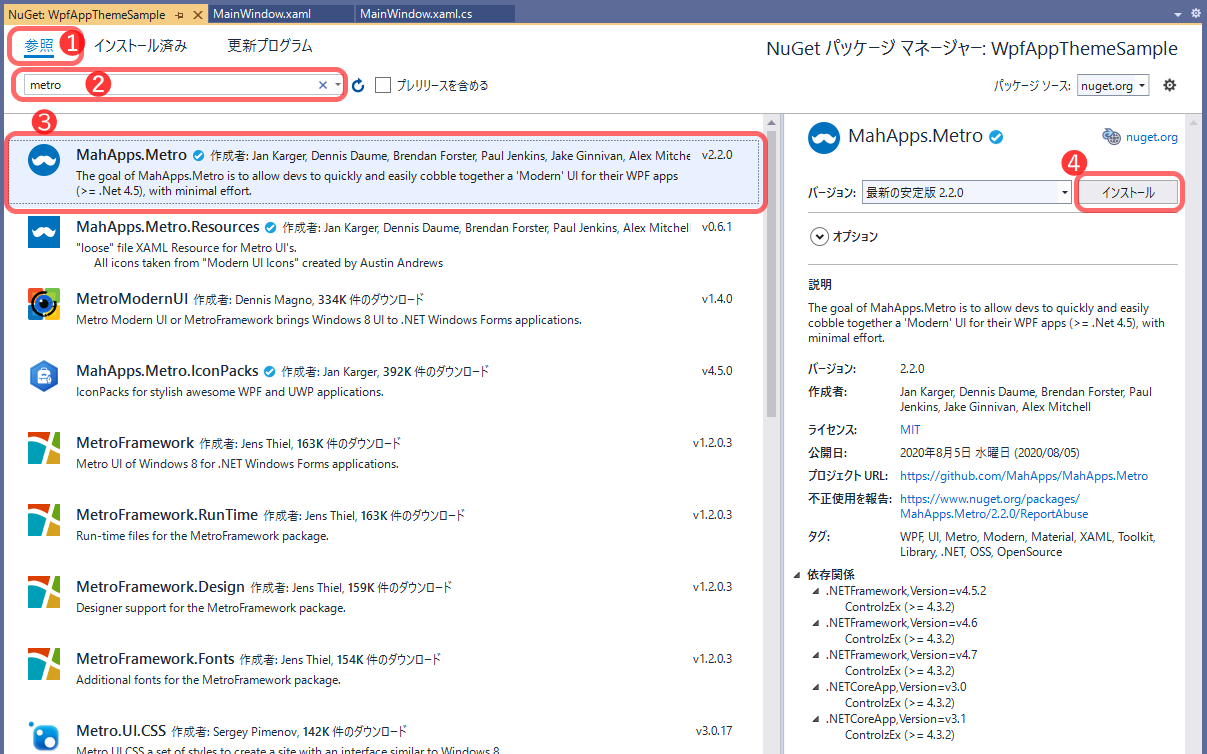The height and width of the screenshot is (754, 1207).
Task: Click the Install button
Action: click(x=1128, y=193)
